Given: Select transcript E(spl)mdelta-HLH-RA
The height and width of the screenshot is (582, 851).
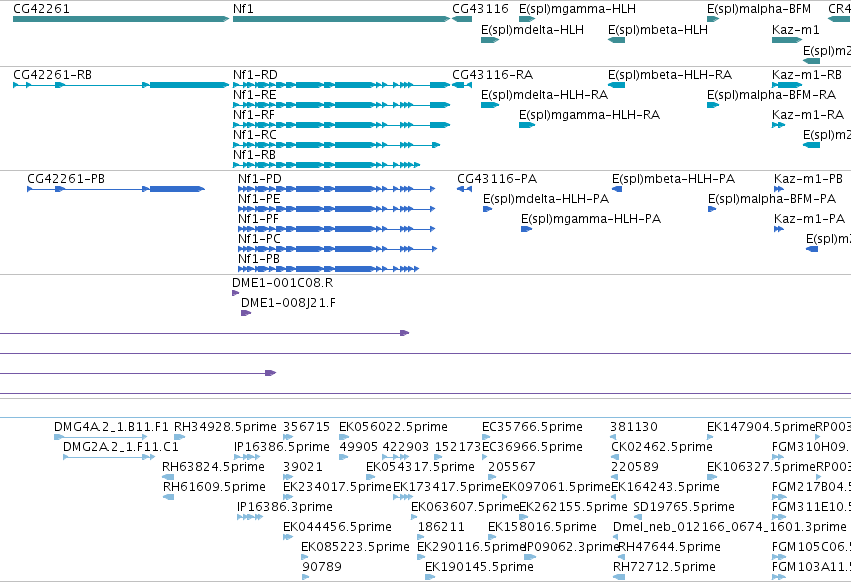Looking at the screenshot, I should 490,105.
